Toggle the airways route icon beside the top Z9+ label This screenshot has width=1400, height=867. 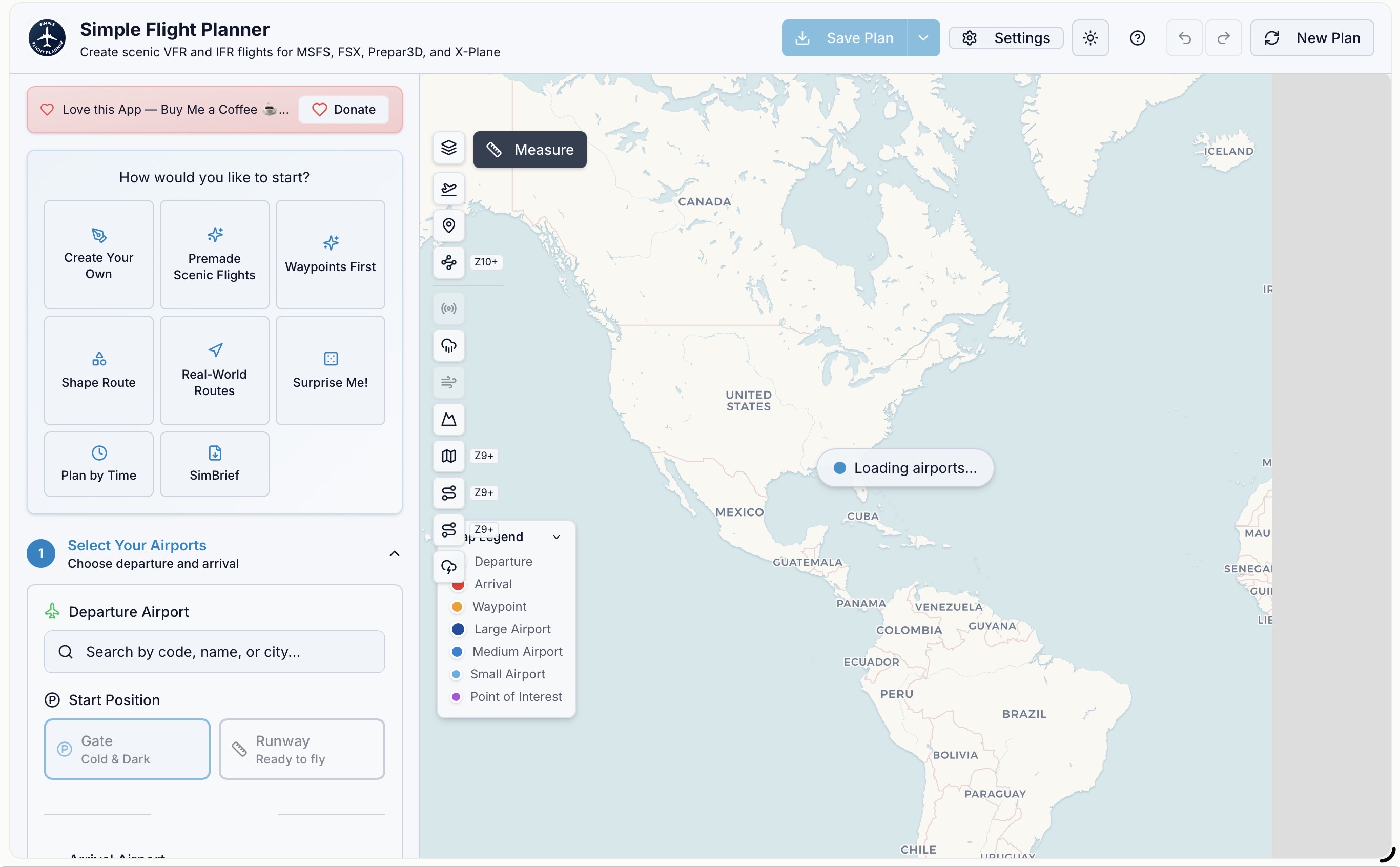pos(448,492)
